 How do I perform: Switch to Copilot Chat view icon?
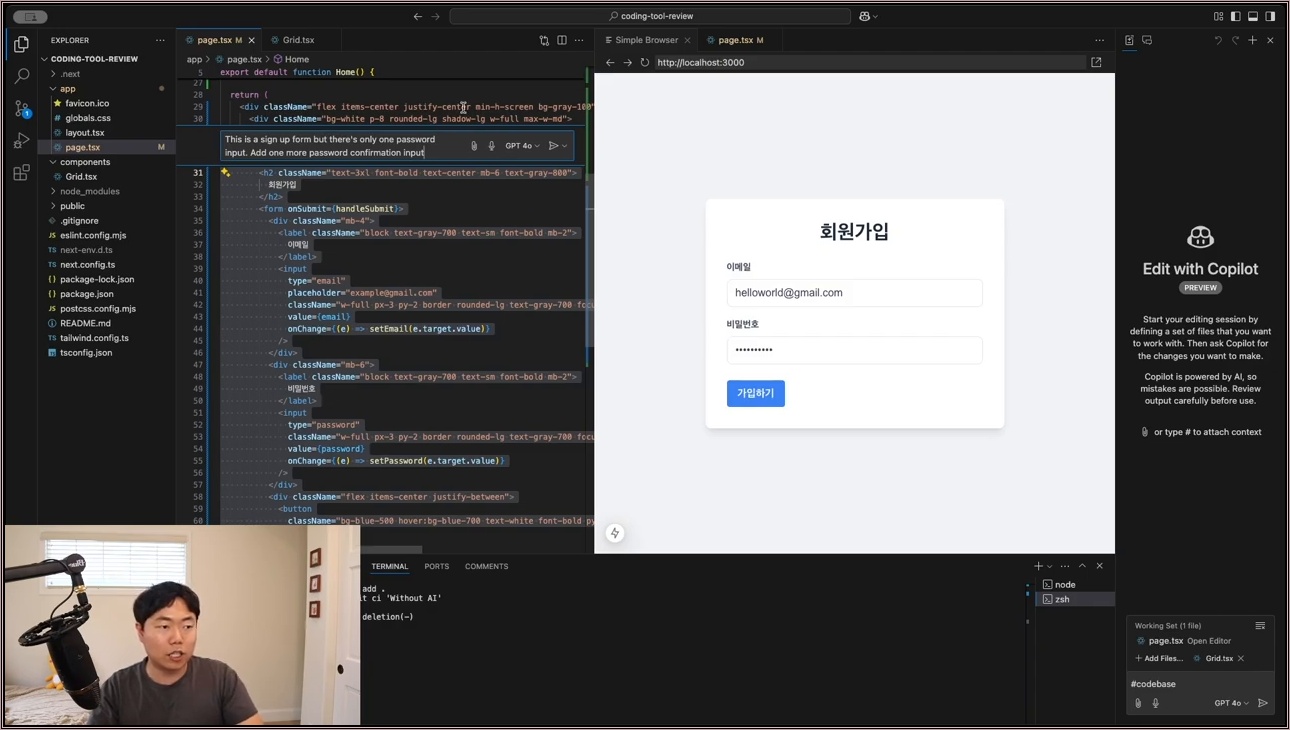(x=1147, y=40)
